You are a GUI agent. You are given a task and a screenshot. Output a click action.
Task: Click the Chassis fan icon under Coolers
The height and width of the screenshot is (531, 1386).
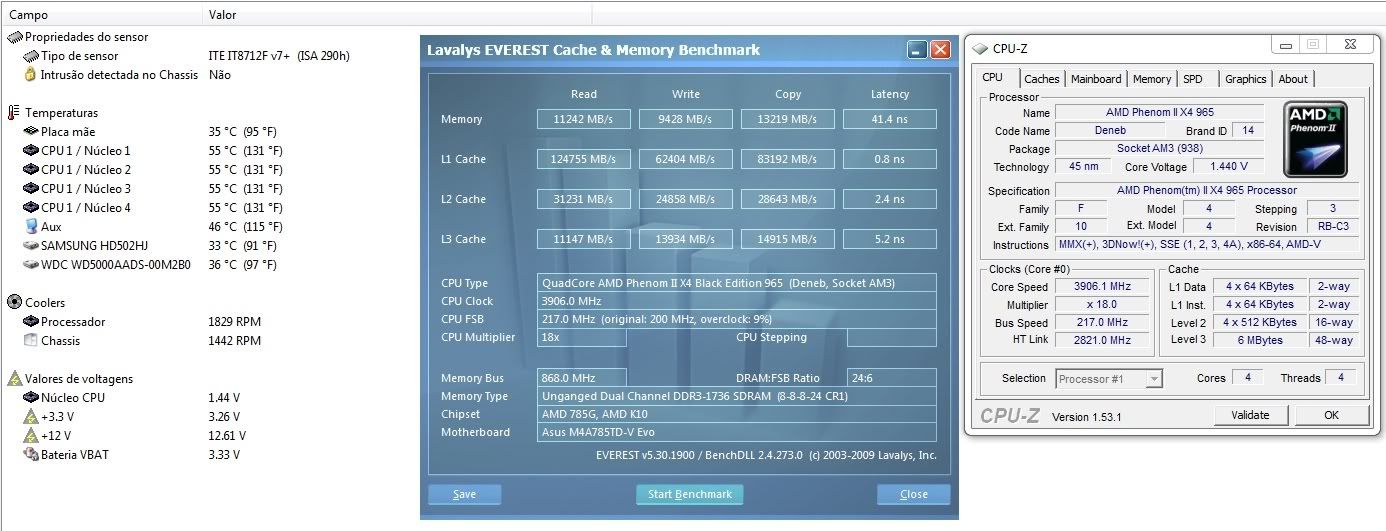pos(31,341)
